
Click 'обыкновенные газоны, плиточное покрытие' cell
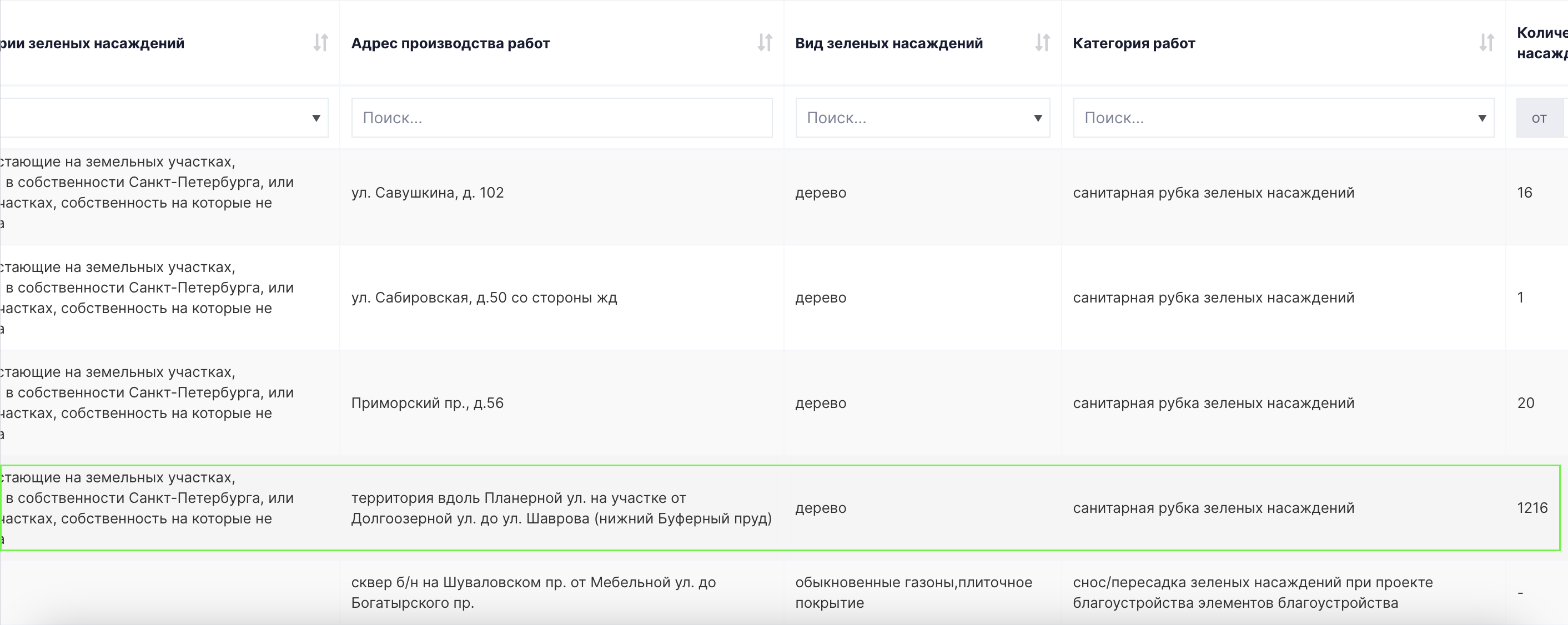point(913,592)
